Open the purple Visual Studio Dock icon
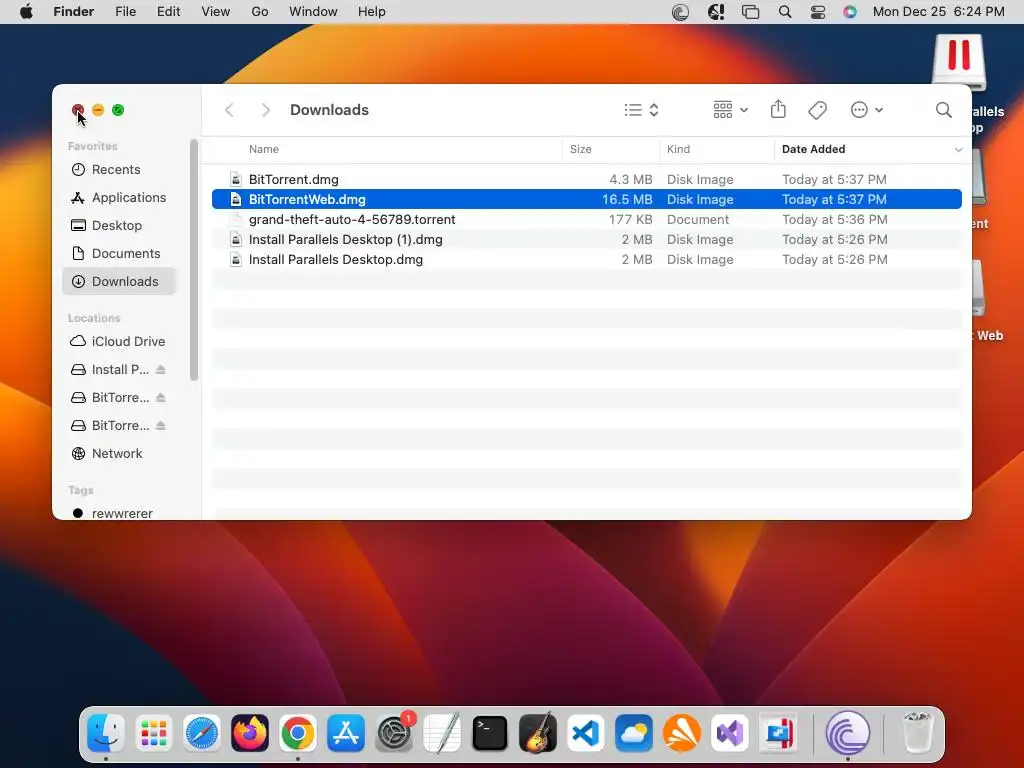 coord(730,733)
